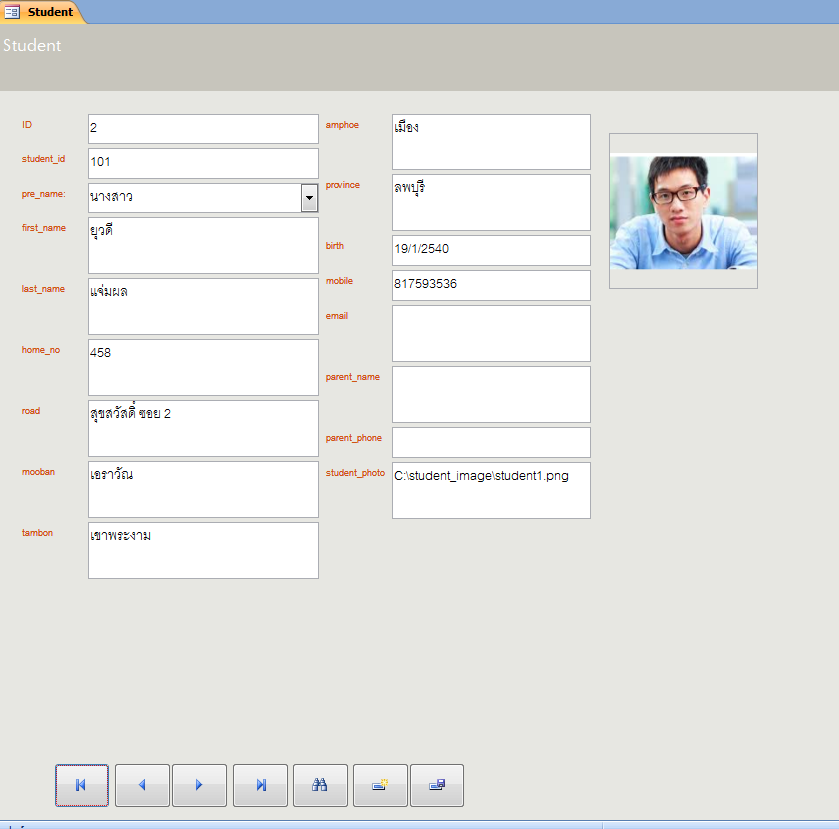Select the home_no field with 458
The image size is (839, 829).
(203, 368)
